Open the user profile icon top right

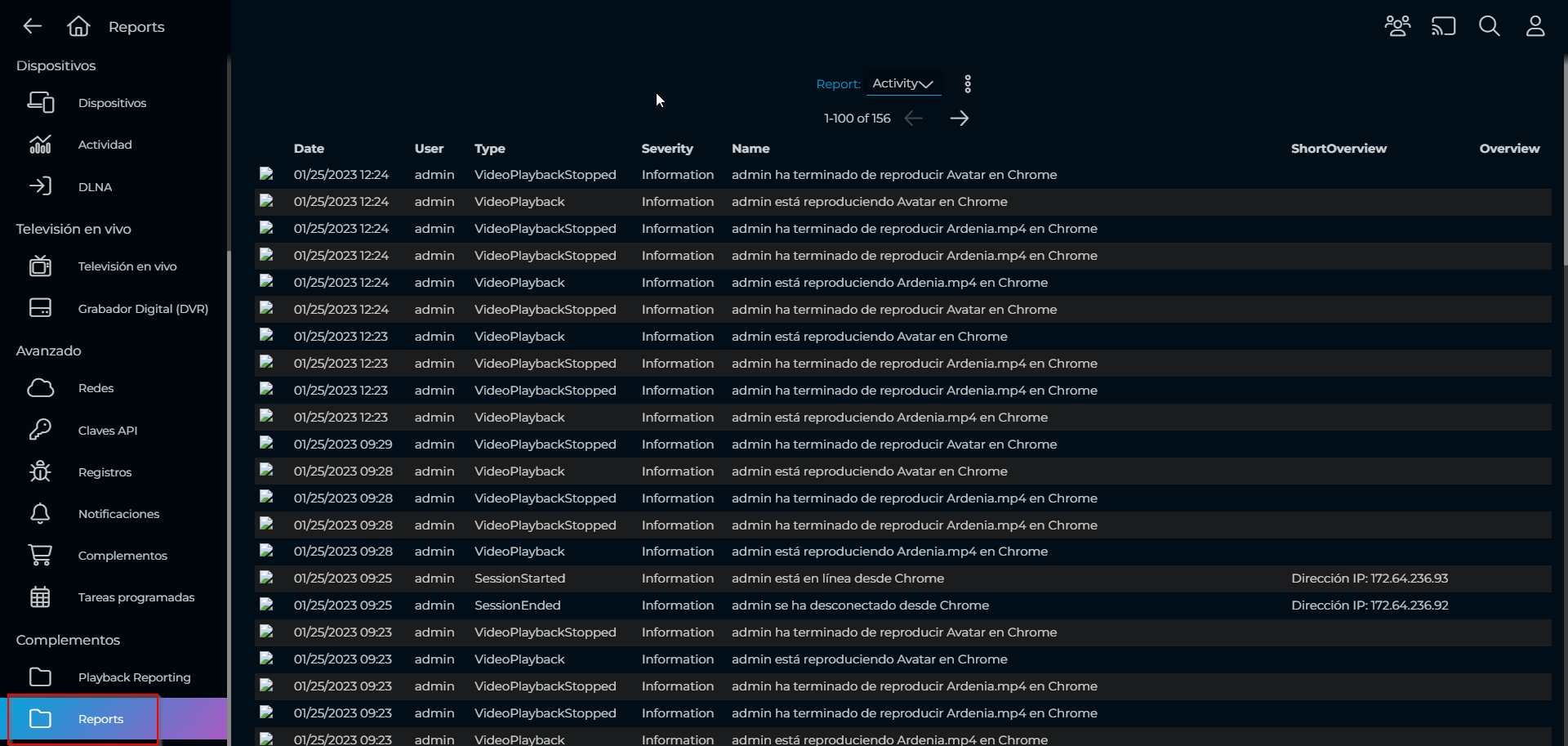coord(1535,25)
